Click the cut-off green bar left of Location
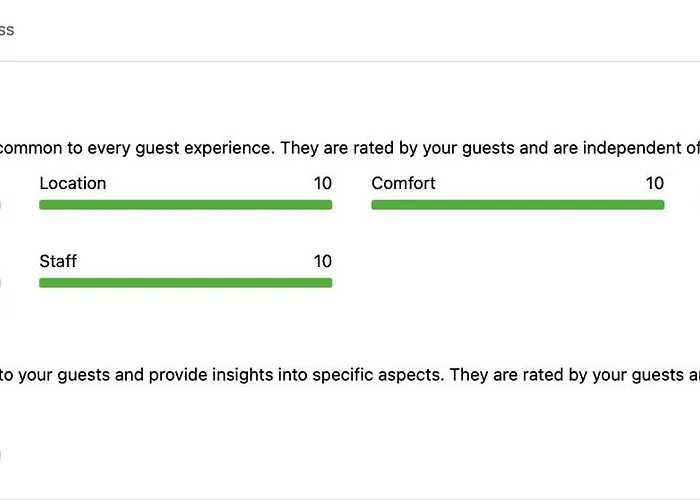Viewport: 700px width, 500px height. coord(0,205)
